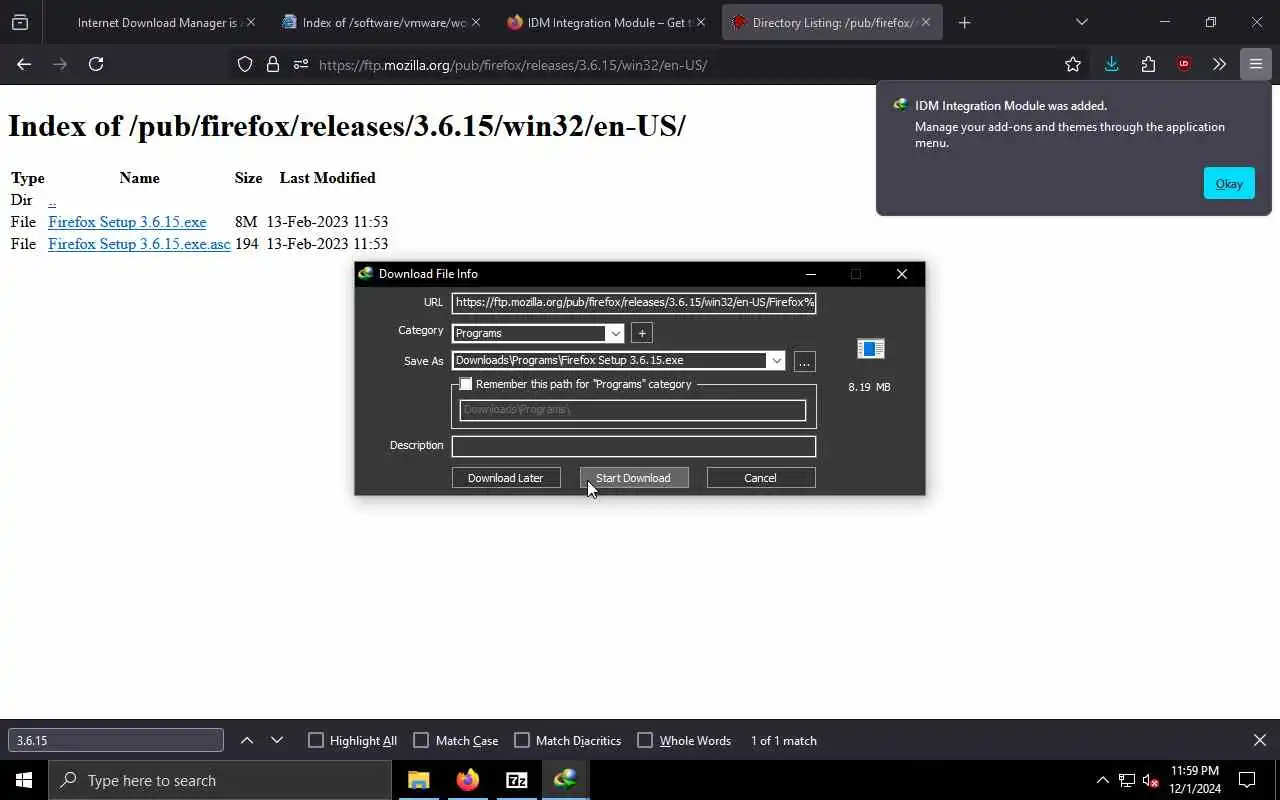The width and height of the screenshot is (1280, 800).
Task: Open a new tab with plus
Action: coord(964,22)
